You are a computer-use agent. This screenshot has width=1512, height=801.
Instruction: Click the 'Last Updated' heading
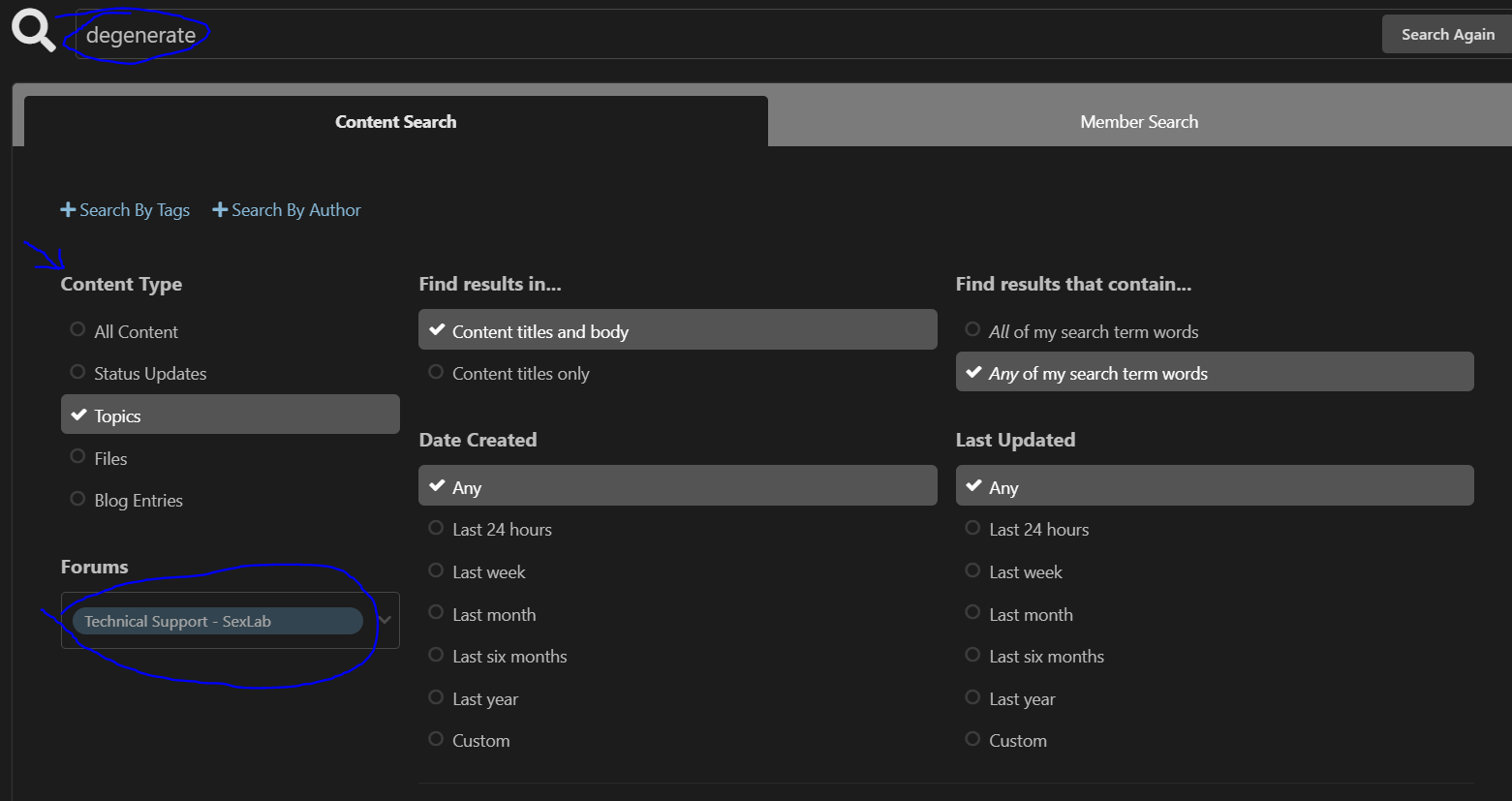point(1015,440)
